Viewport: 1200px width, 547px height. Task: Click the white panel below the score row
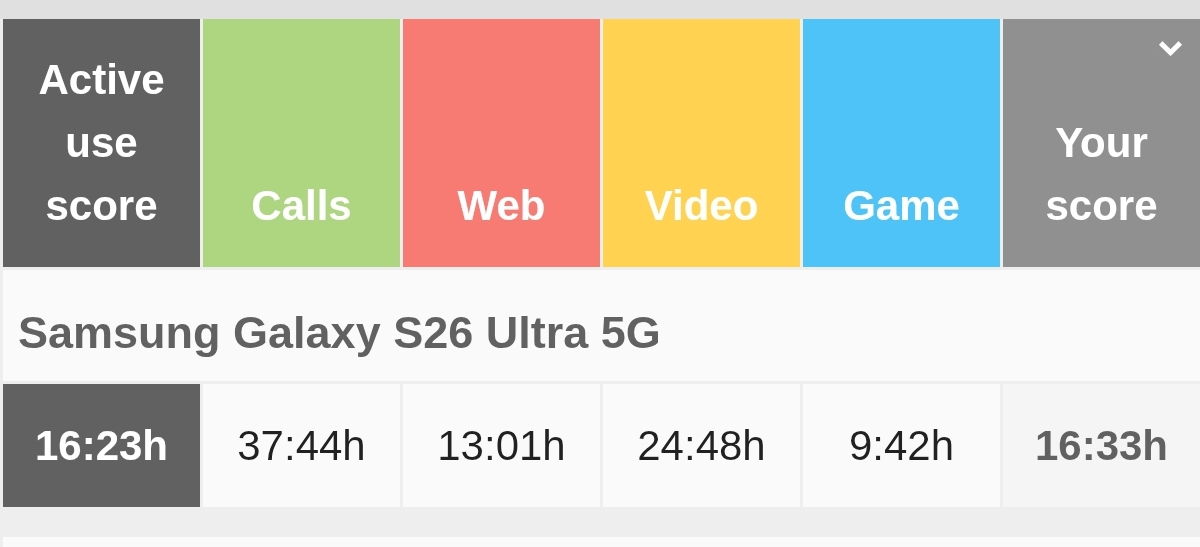(x=600, y=542)
